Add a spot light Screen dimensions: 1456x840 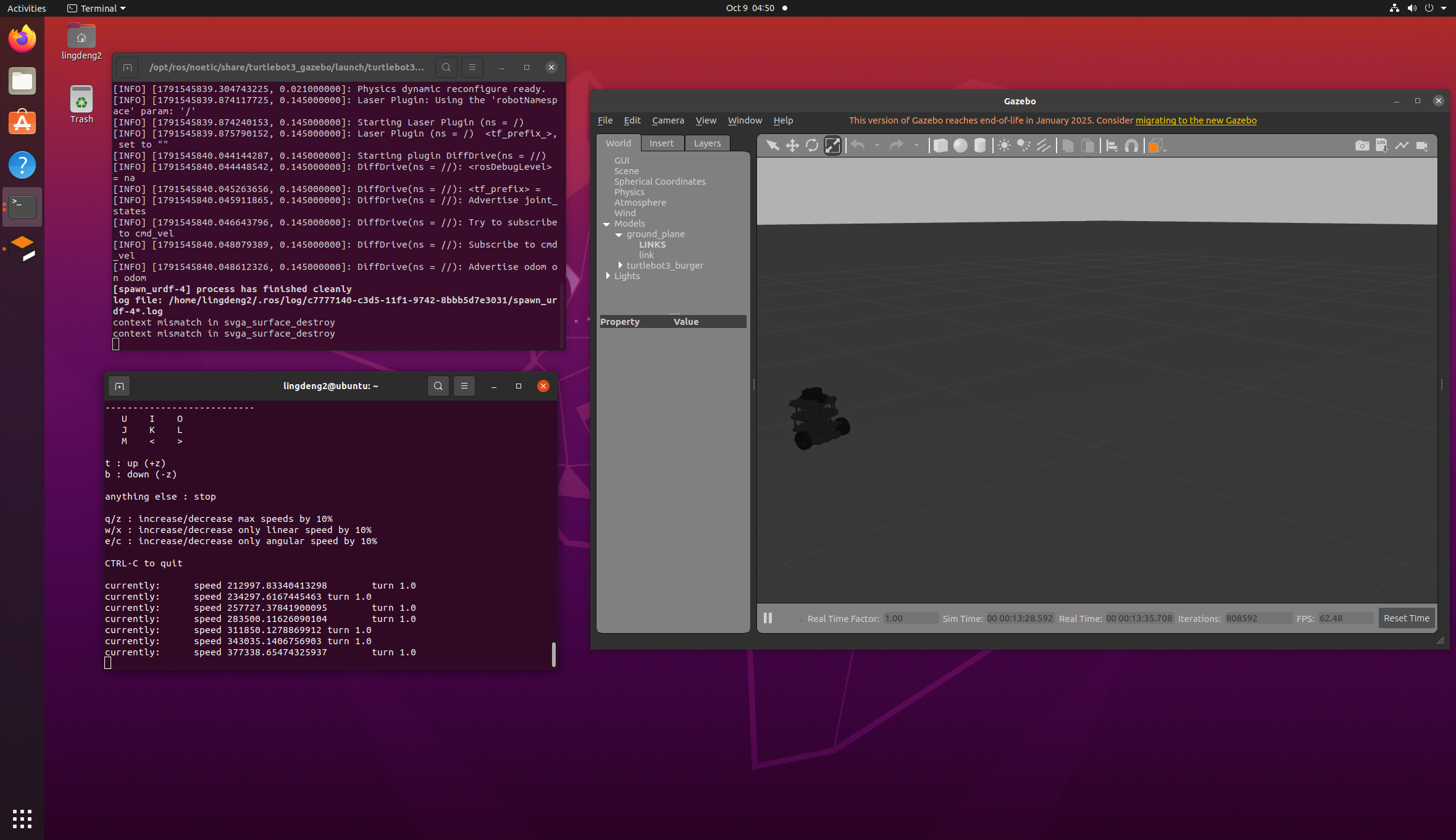click(x=1024, y=146)
